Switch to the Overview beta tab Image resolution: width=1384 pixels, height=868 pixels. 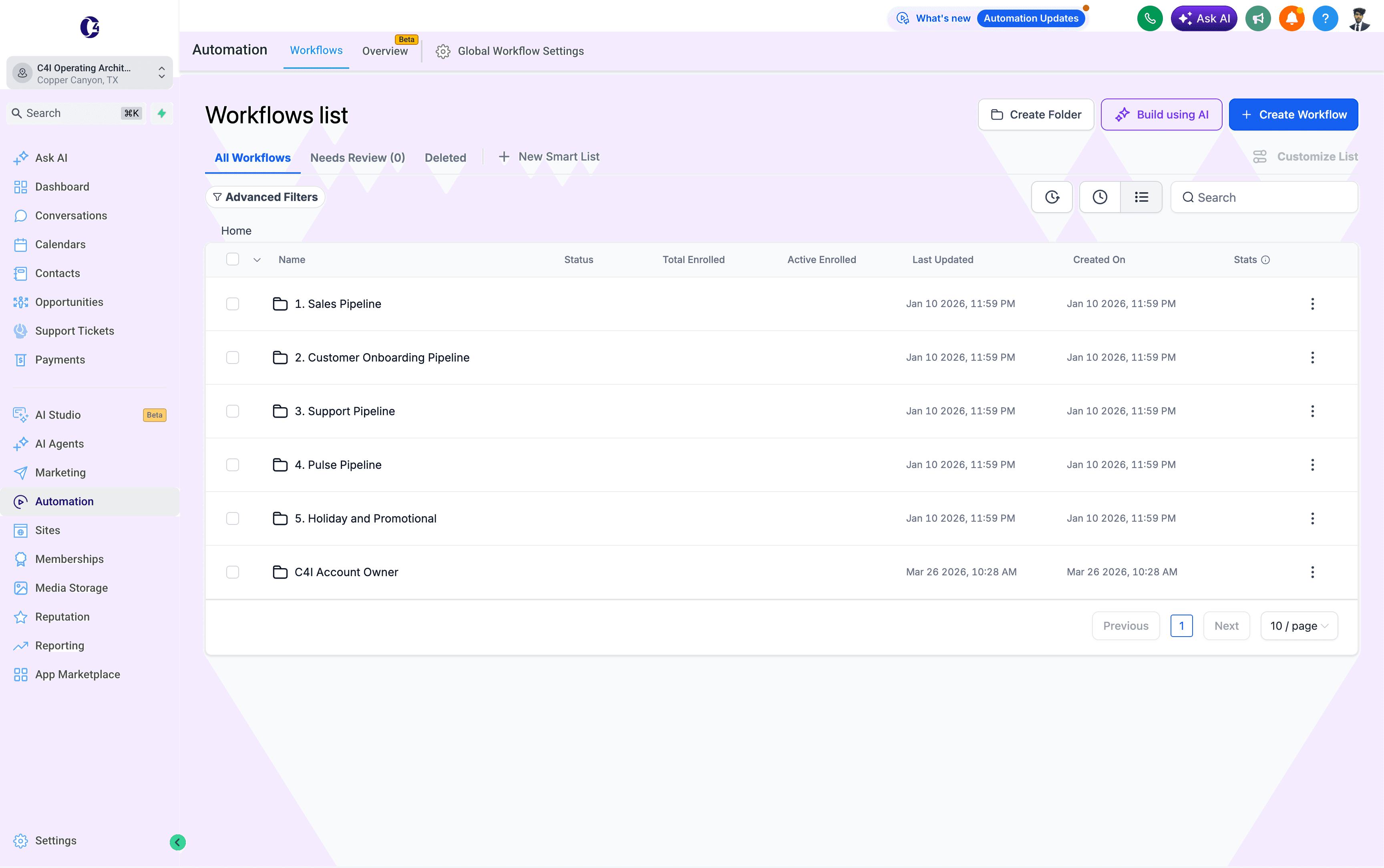point(385,51)
